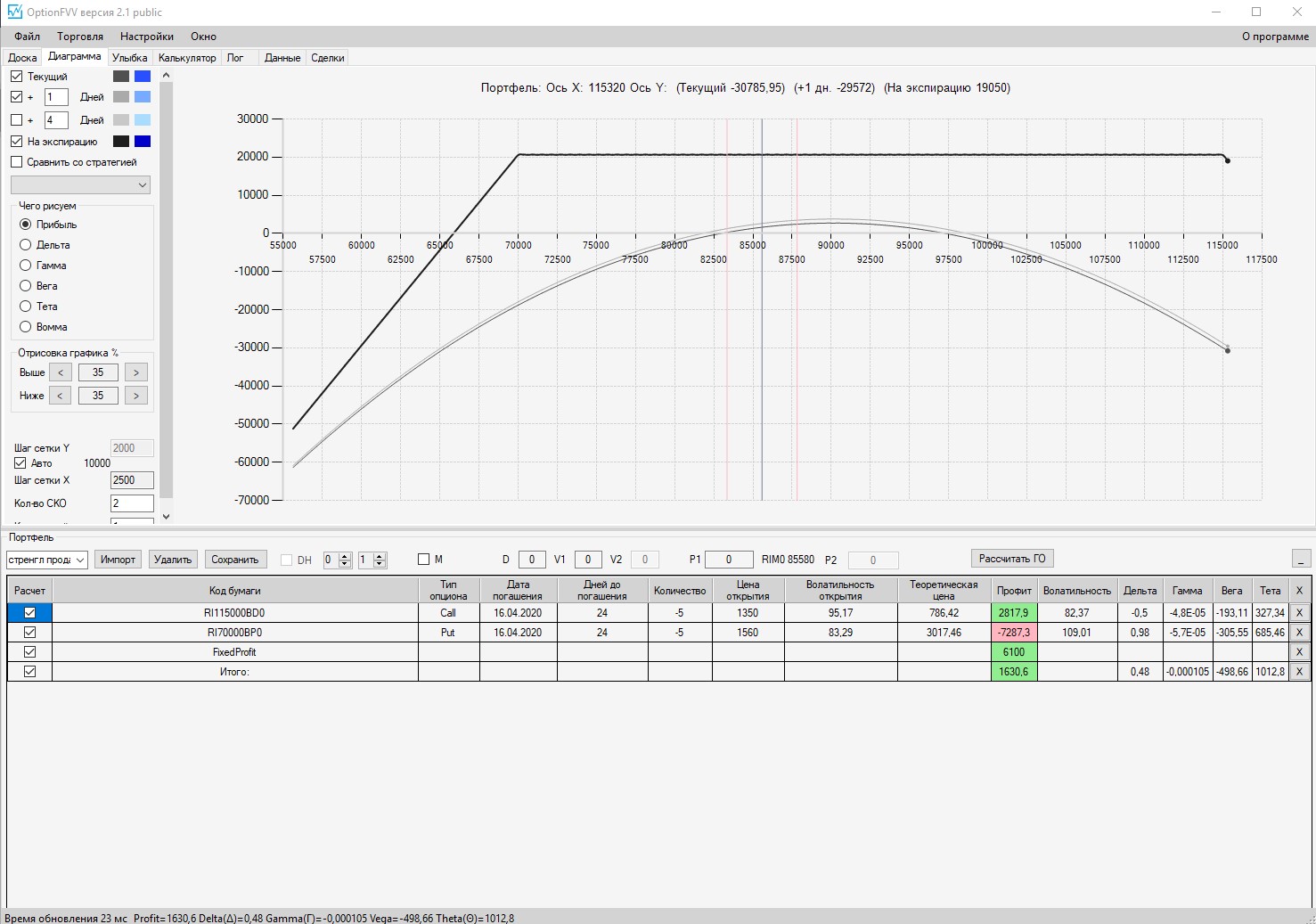Enable the +4 Дней graph checkbox

tap(16, 120)
